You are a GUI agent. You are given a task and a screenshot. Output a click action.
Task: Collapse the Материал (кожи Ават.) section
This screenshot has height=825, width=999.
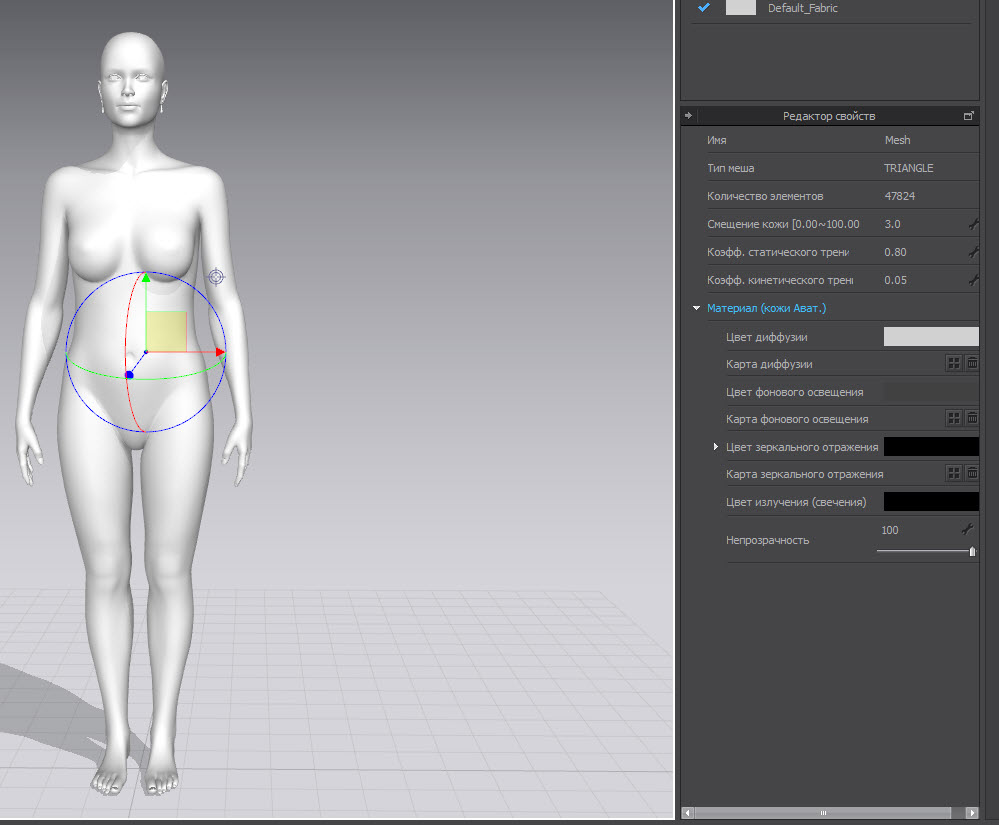(696, 309)
